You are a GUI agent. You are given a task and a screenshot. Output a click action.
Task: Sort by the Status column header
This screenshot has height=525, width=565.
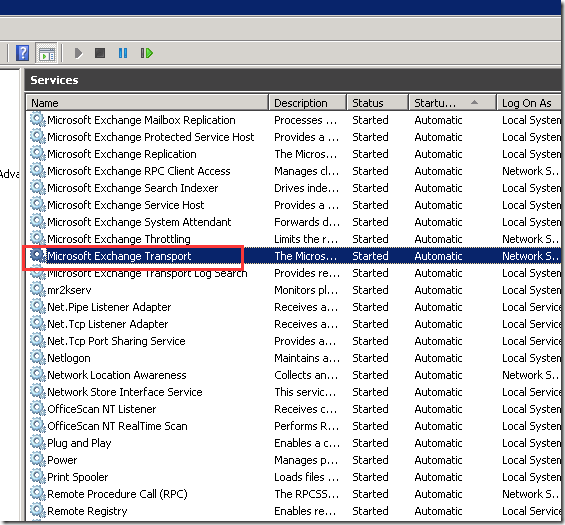[x=377, y=103]
